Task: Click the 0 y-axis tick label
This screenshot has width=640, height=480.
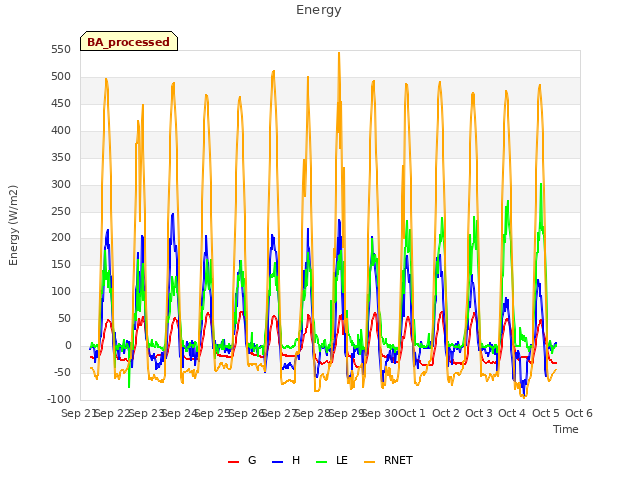Action: tap(68, 345)
